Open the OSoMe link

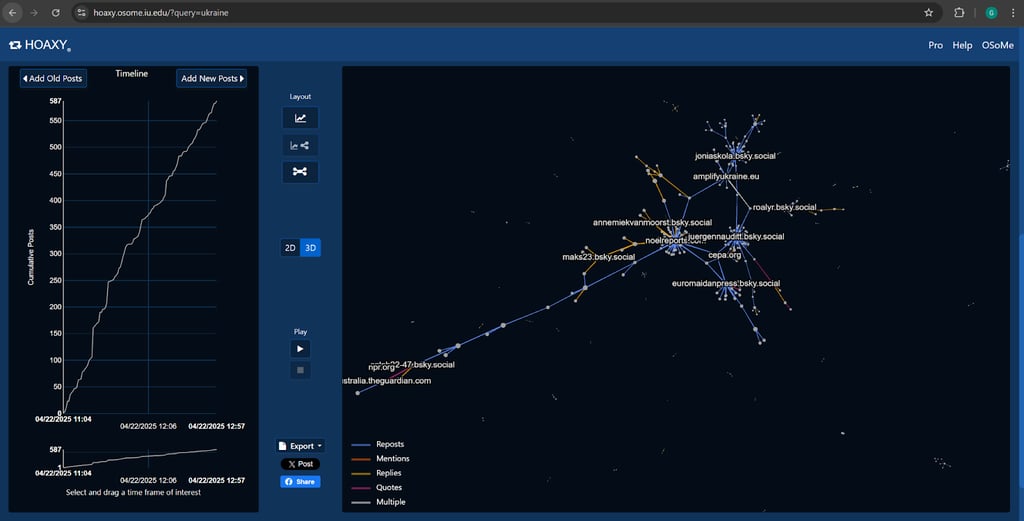[x=997, y=45]
